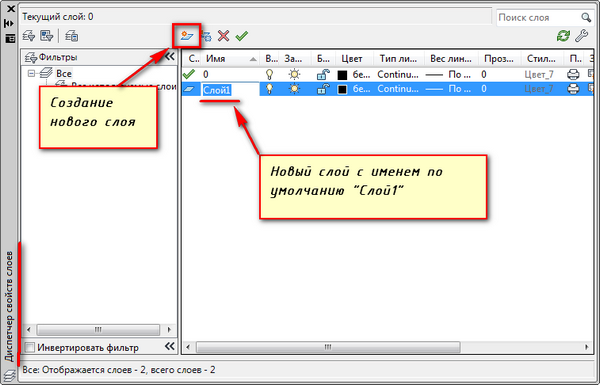Screen dimensions: 600x385
Task: Set current layer with green checkmark icon
Action: (x=242, y=36)
